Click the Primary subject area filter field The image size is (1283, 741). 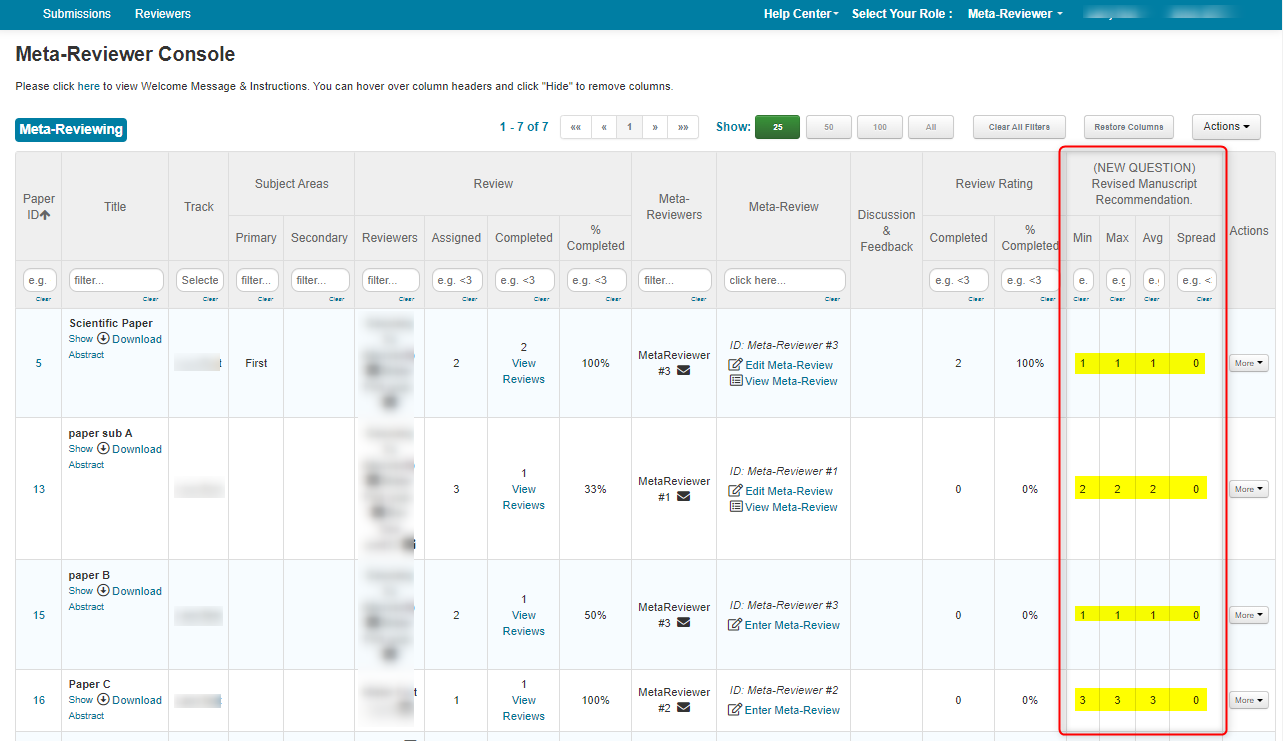[x=257, y=280]
